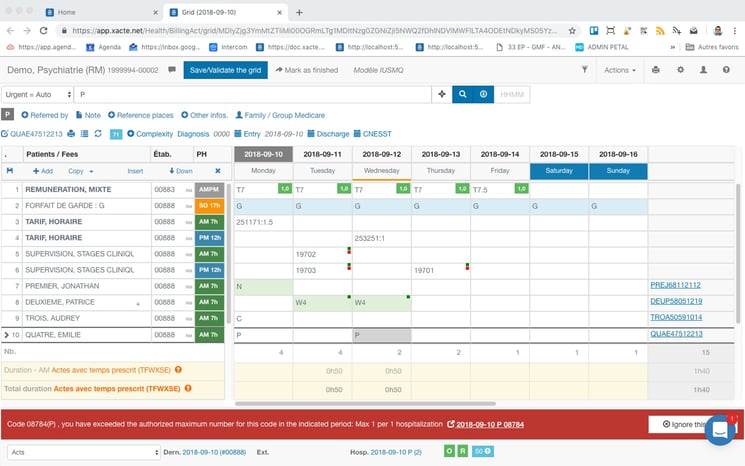Click the blue 50 info badge
The height and width of the screenshot is (466, 745).
click(483, 451)
